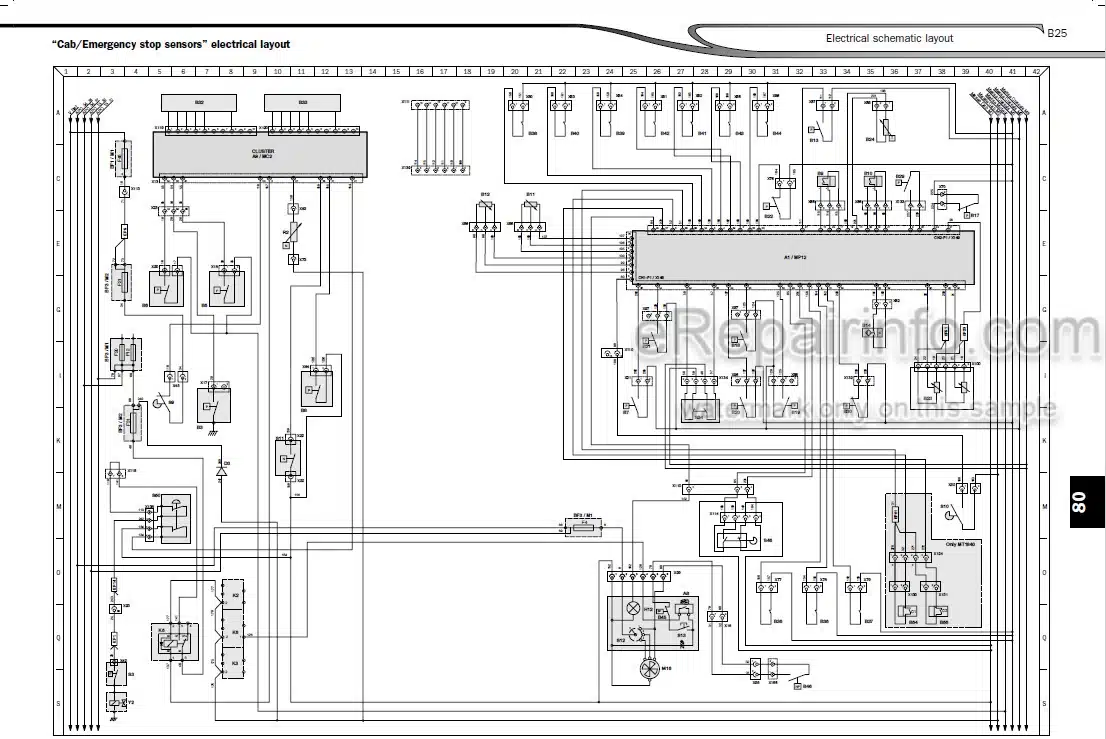Select the black section tab marked 80
Viewport: 1106px width, 739px height.
(1087, 501)
